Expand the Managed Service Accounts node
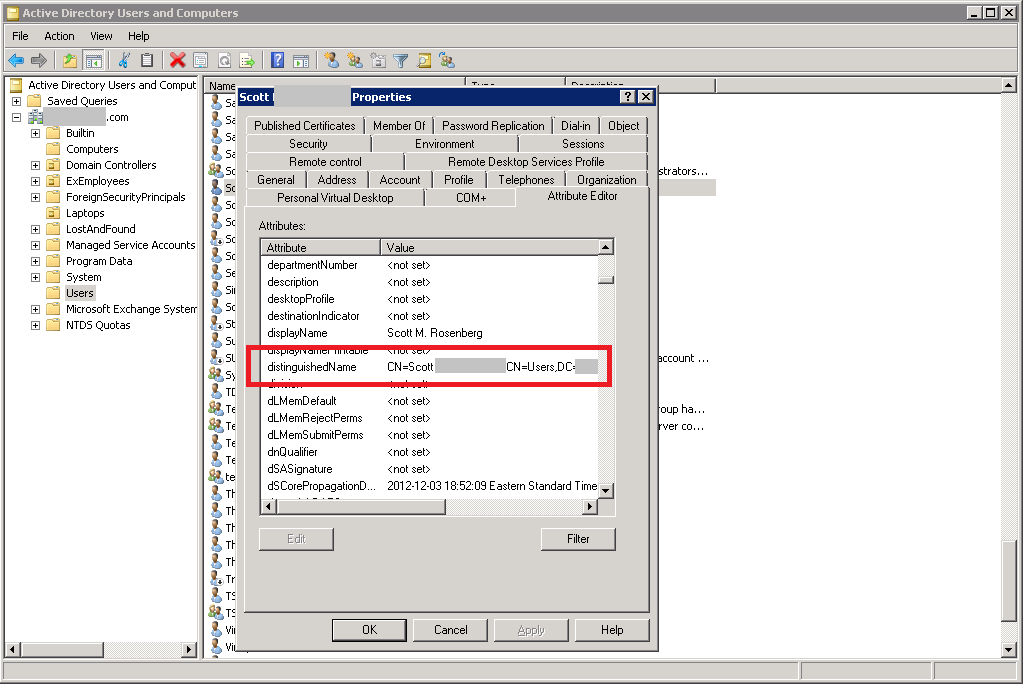 click(x=35, y=245)
